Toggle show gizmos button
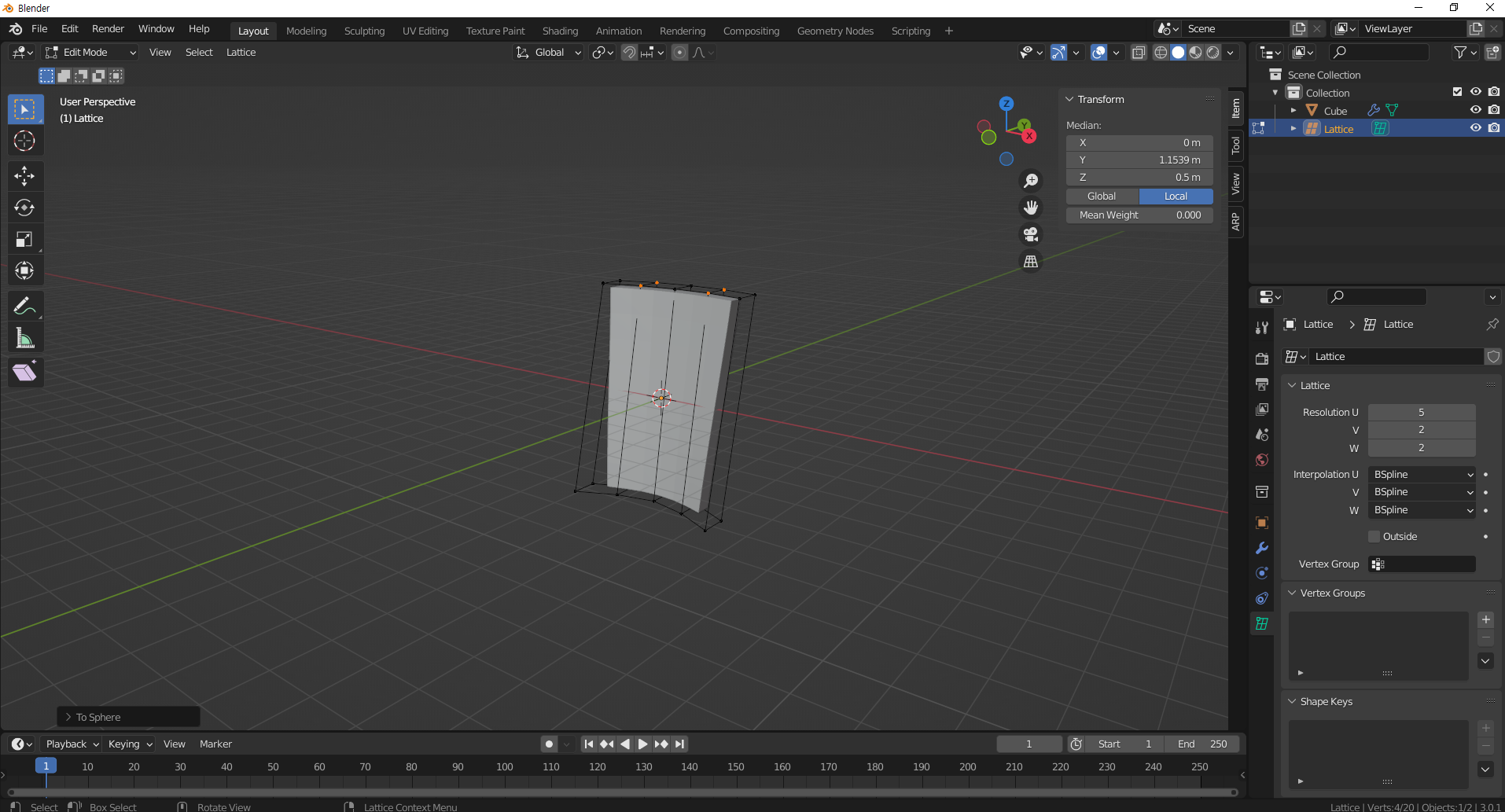 [x=1059, y=53]
